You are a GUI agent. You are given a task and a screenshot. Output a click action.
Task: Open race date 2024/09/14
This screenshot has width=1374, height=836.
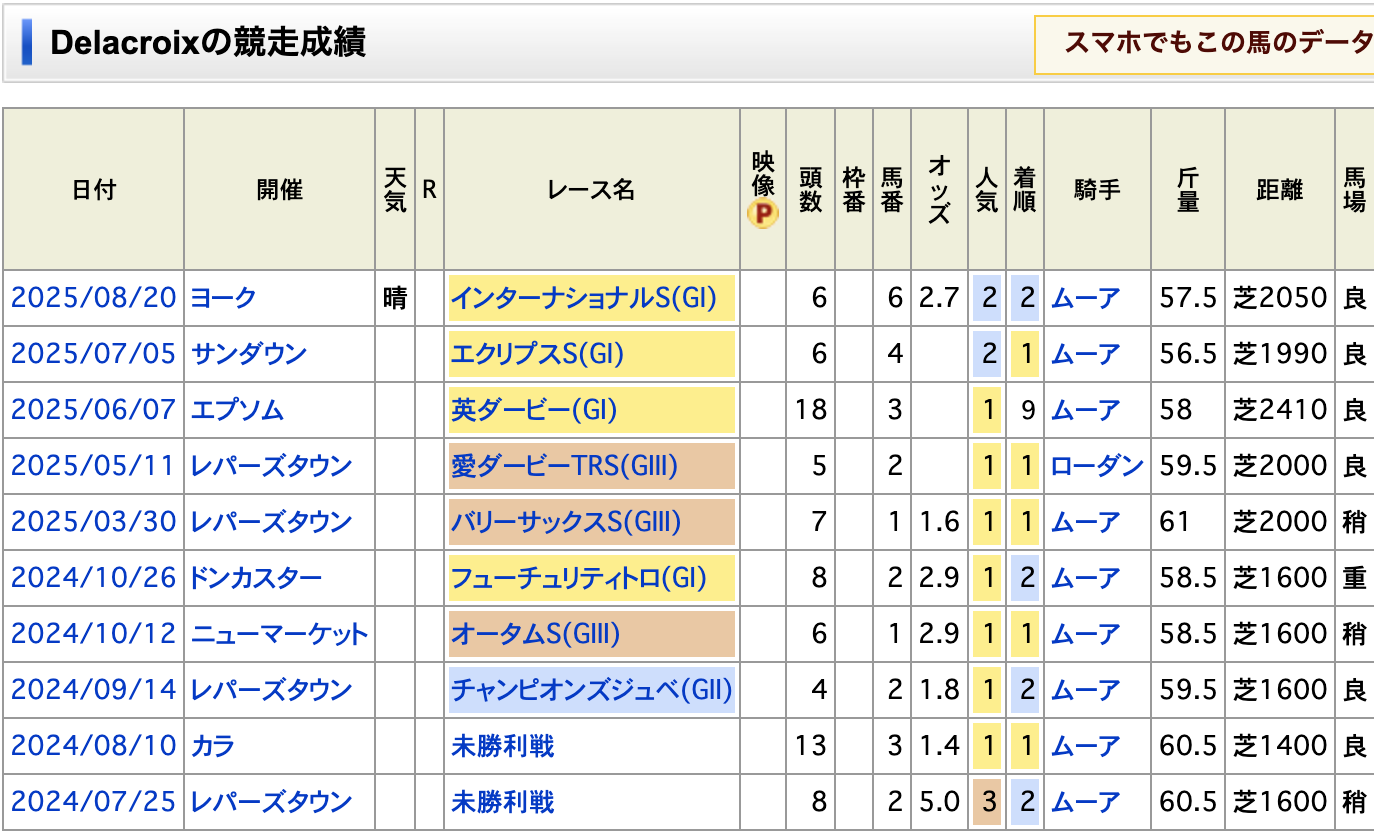click(93, 690)
